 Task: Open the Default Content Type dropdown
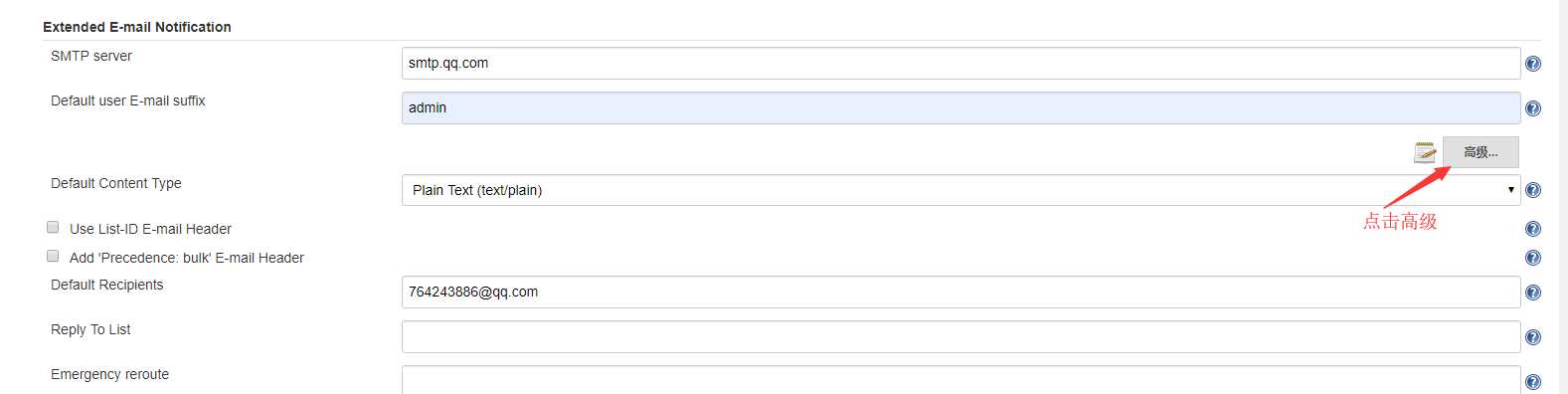(960, 190)
